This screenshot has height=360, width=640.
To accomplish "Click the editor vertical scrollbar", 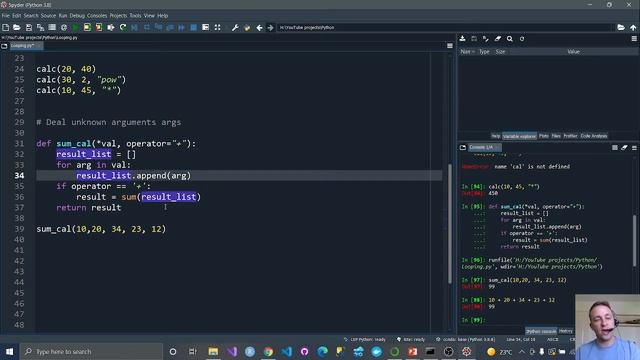I will tap(450, 224).
